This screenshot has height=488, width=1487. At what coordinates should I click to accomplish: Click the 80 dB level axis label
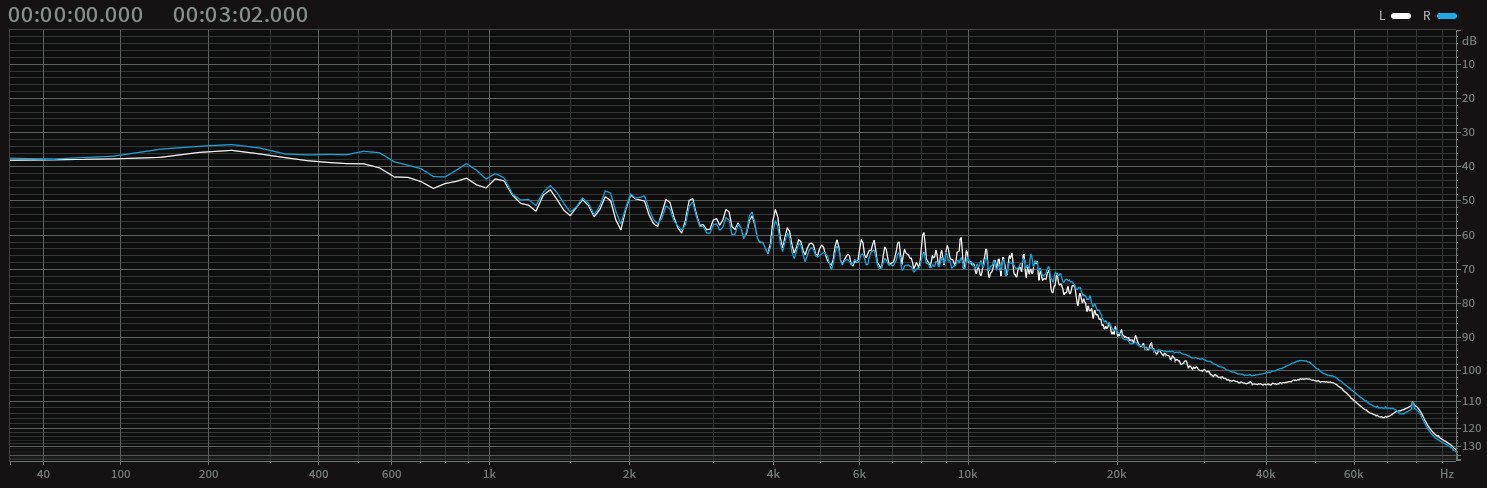pyautogui.click(x=1469, y=304)
